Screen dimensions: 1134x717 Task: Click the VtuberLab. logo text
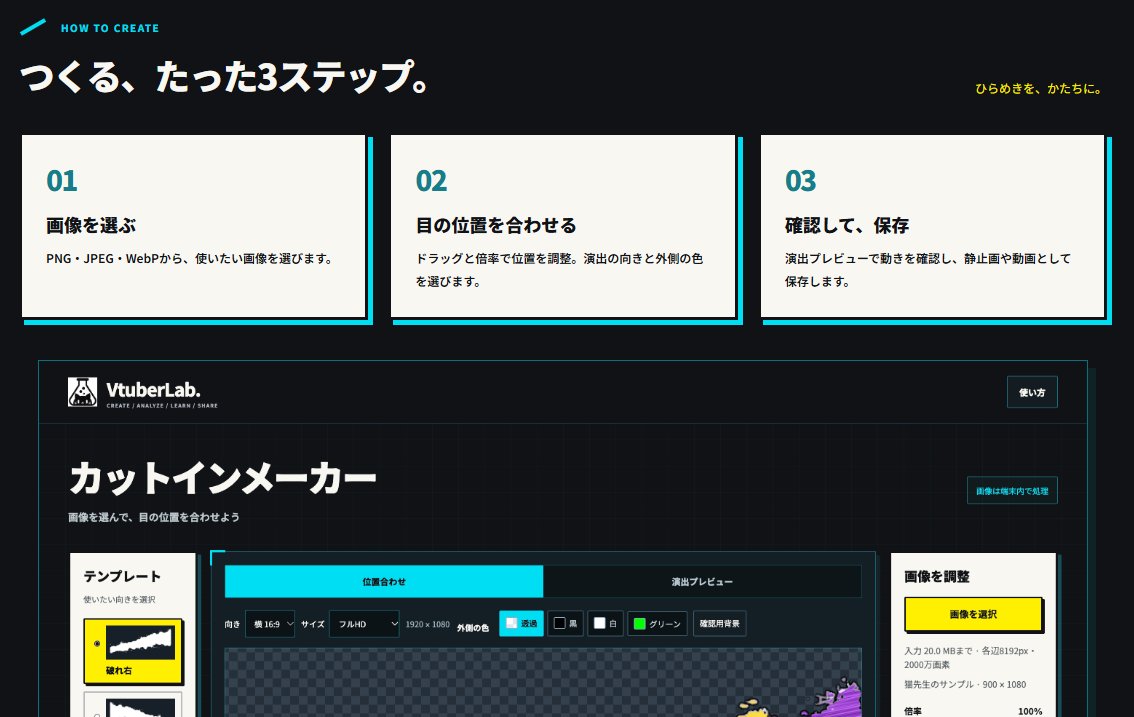153,390
